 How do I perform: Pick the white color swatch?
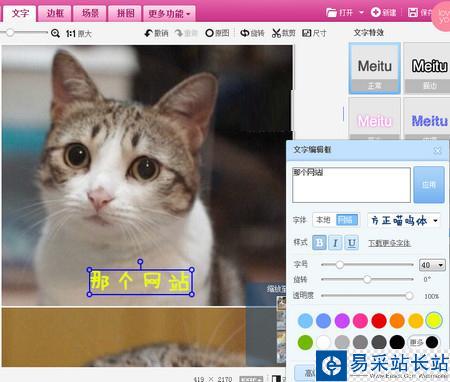323,342
